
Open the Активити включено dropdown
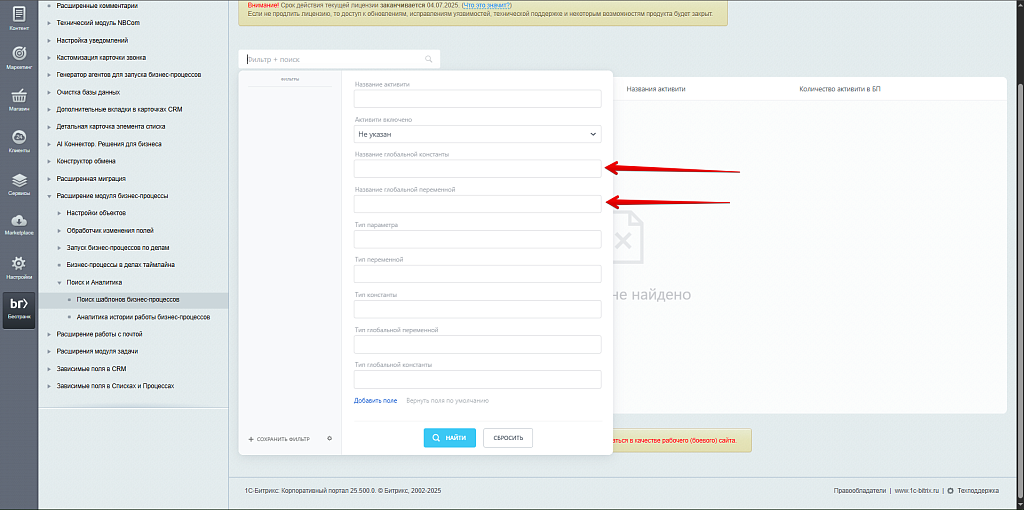pyautogui.click(x=477, y=134)
